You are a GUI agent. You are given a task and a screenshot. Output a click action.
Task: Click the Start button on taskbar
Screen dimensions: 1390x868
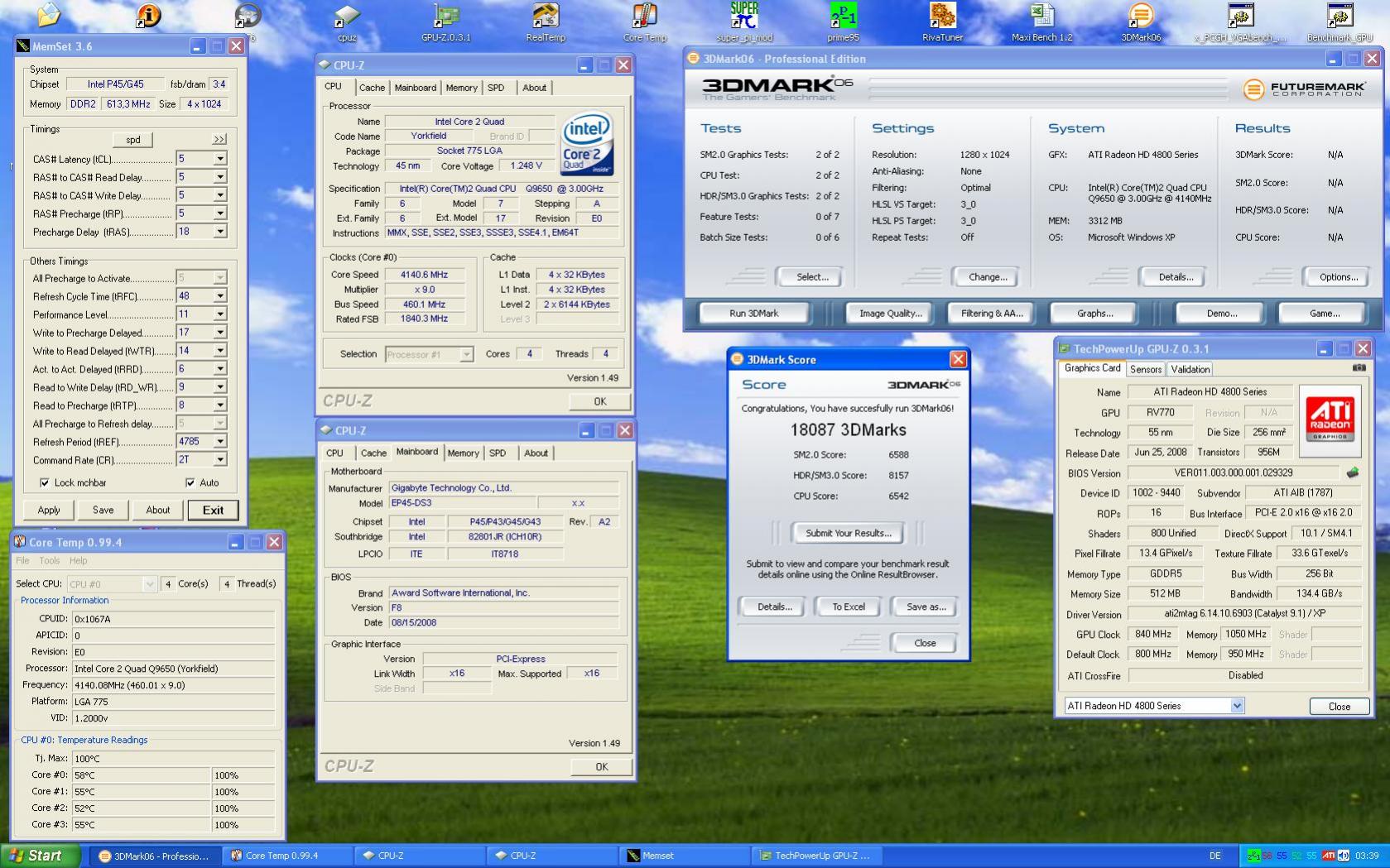point(39,856)
